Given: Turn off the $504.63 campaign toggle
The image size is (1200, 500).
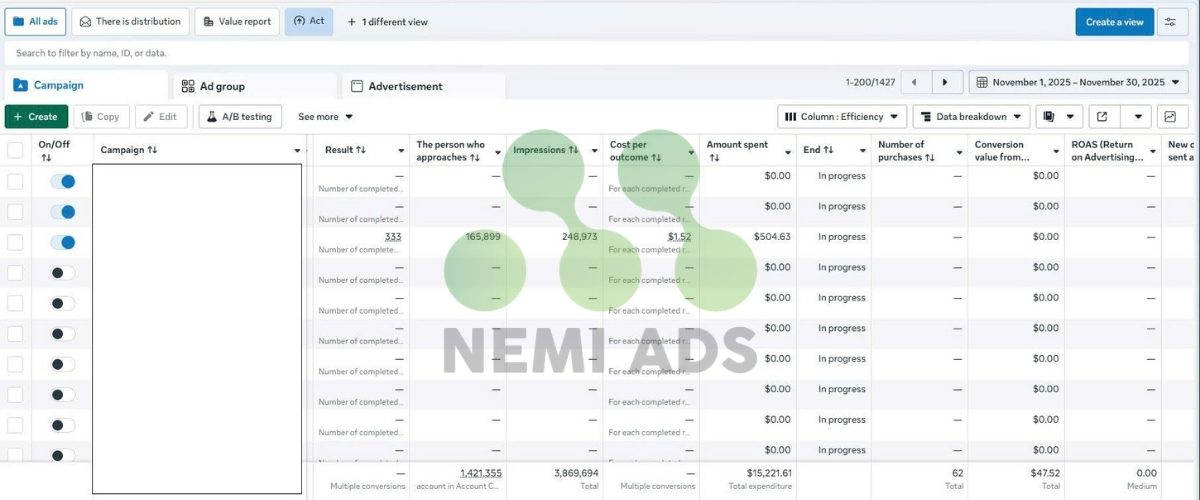Looking at the screenshot, I should (x=62, y=242).
